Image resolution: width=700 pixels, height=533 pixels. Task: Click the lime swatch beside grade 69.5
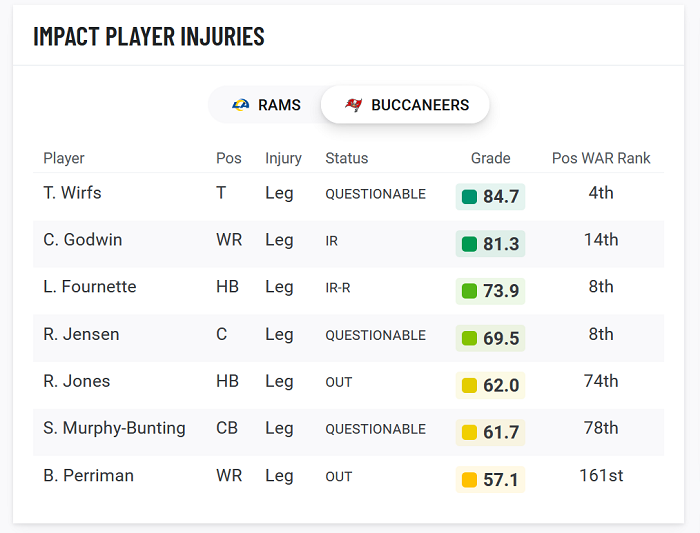click(469, 338)
